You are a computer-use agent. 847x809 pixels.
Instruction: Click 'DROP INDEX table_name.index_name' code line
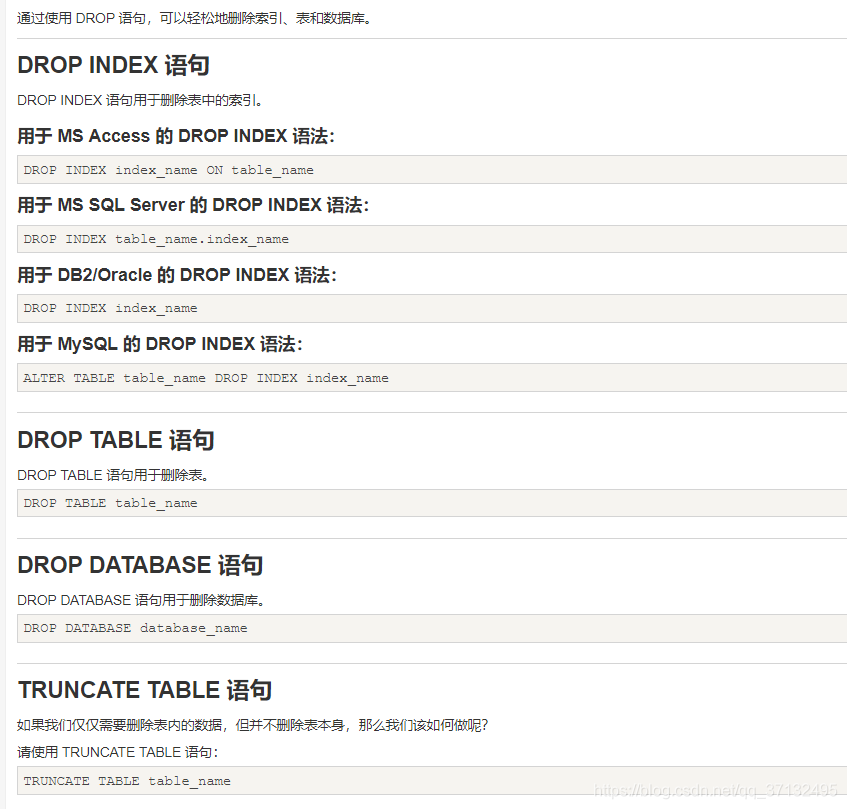click(156, 239)
